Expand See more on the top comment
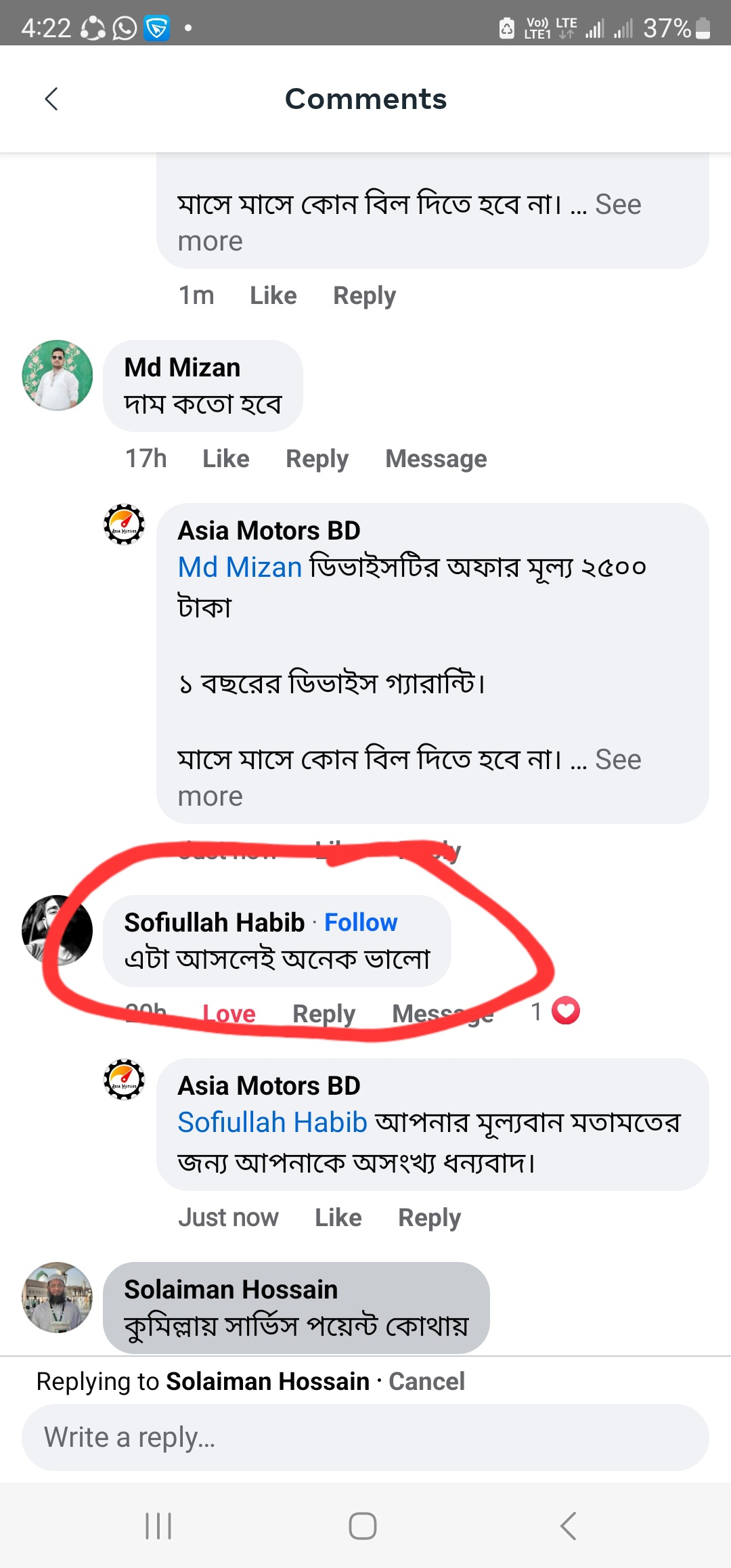 (617, 205)
